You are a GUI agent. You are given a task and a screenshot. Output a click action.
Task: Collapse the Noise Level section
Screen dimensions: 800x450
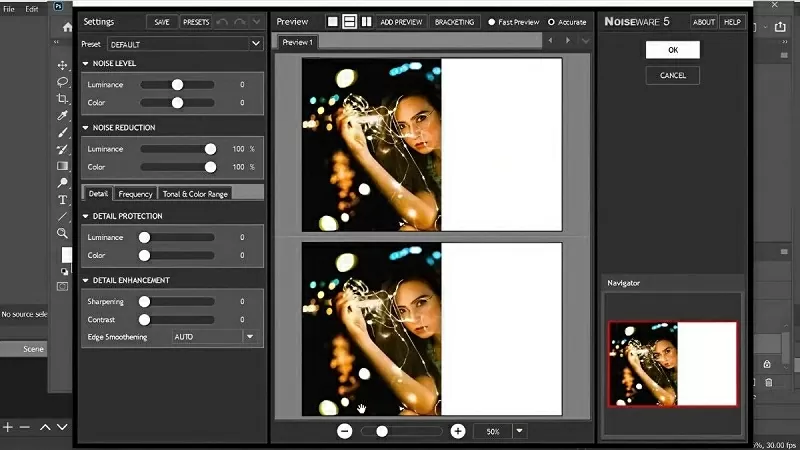[x=86, y=64]
